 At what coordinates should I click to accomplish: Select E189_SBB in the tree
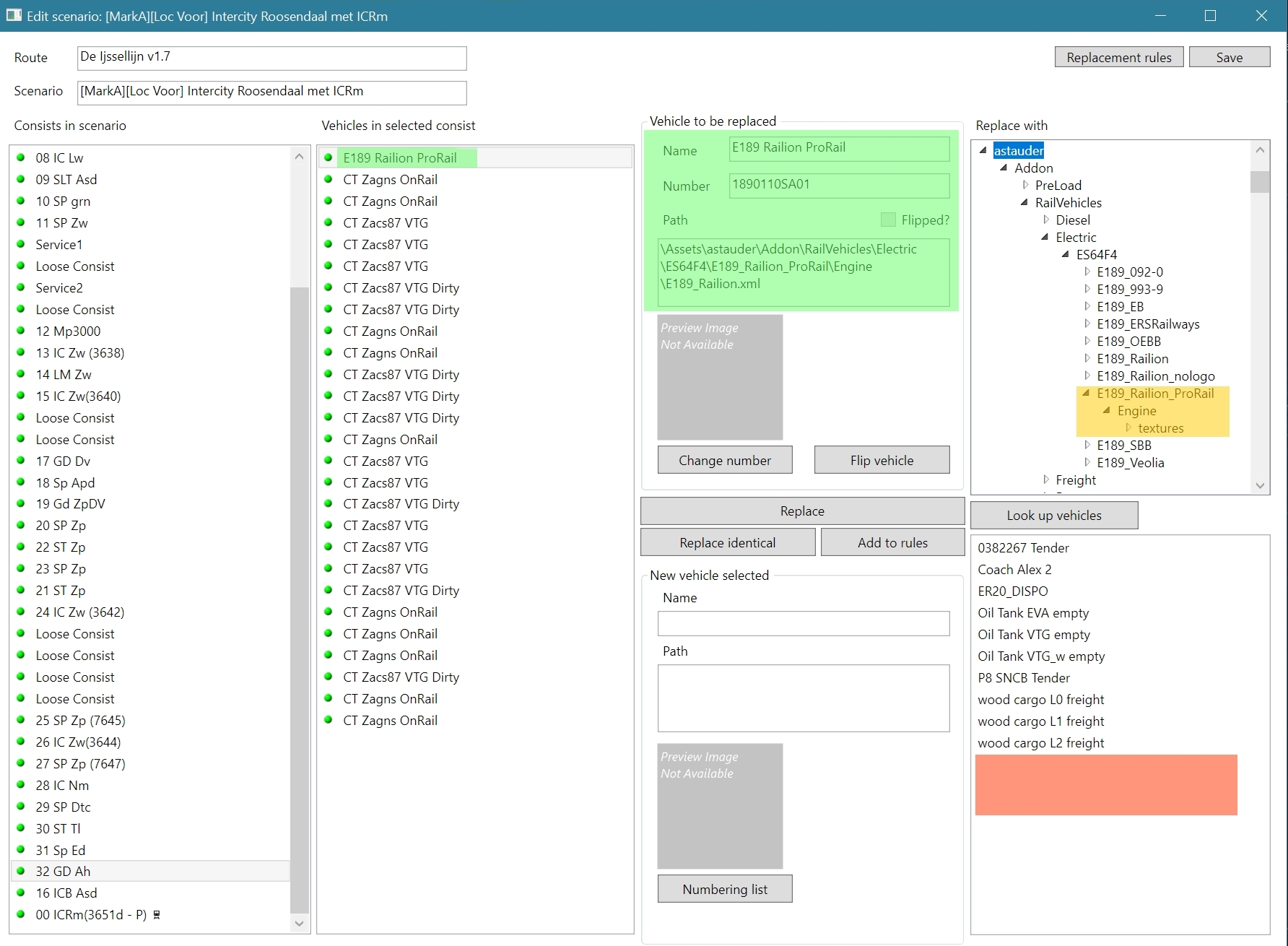pyautogui.click(x=1124, y=445)
